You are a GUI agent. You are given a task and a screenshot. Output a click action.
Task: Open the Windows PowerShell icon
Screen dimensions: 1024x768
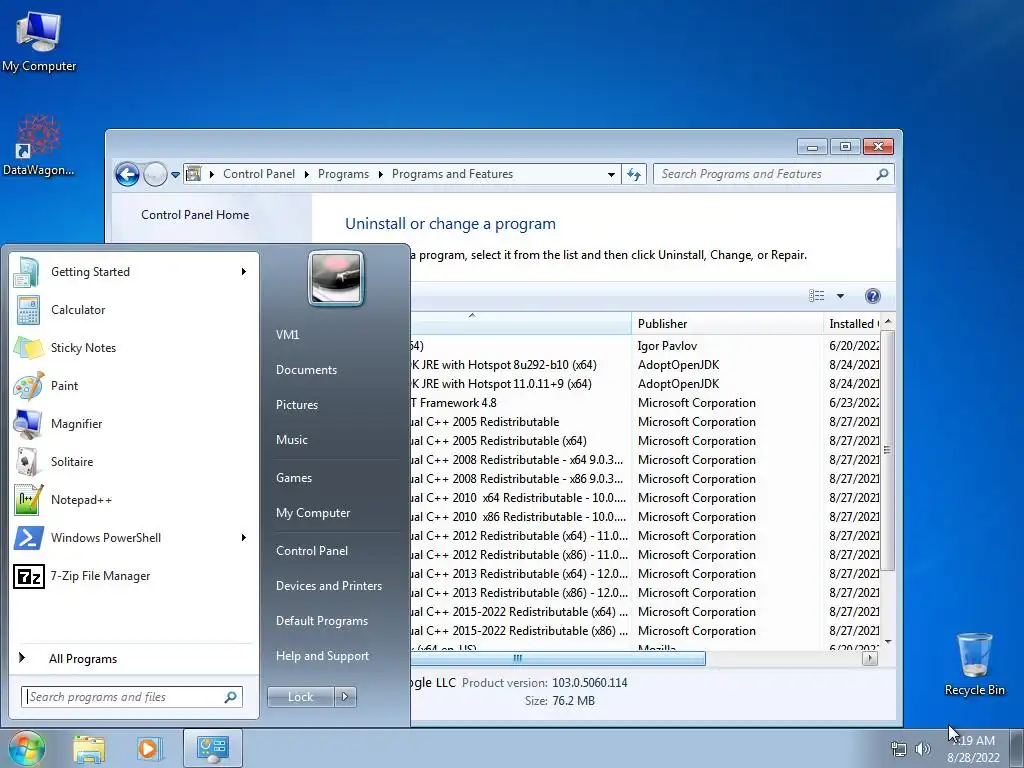(x=29, y=537)
